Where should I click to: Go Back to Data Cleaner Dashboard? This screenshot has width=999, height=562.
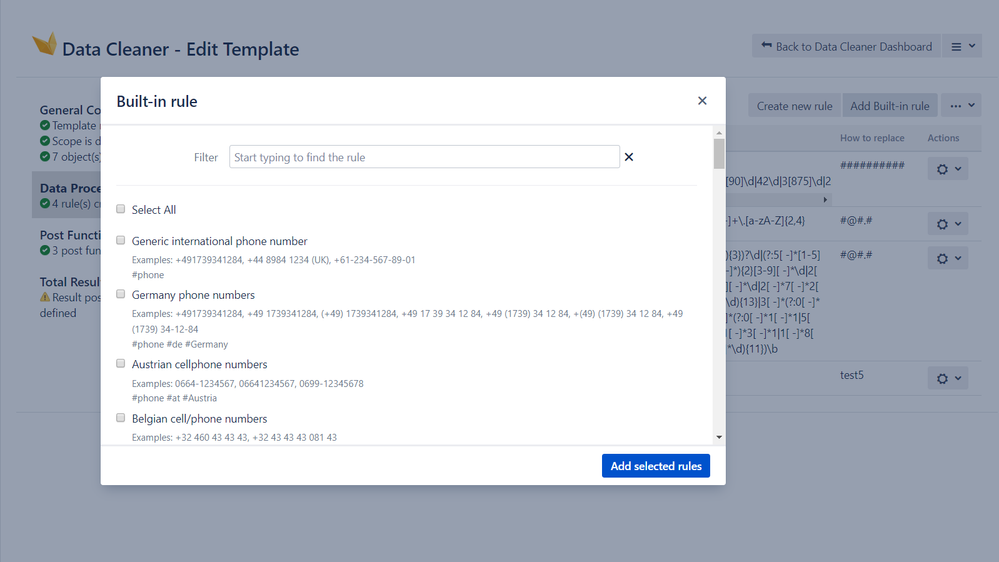(x=846, y=47)
